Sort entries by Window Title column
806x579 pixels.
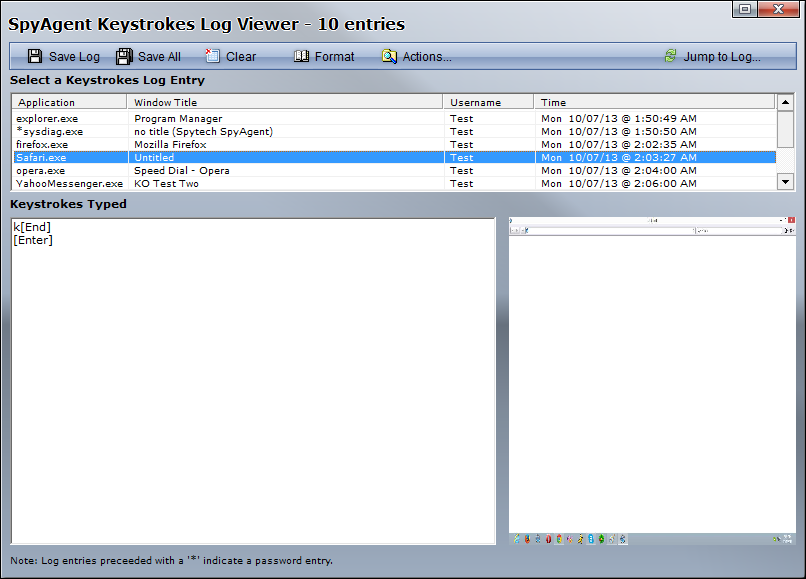click(x=285, y=102)
